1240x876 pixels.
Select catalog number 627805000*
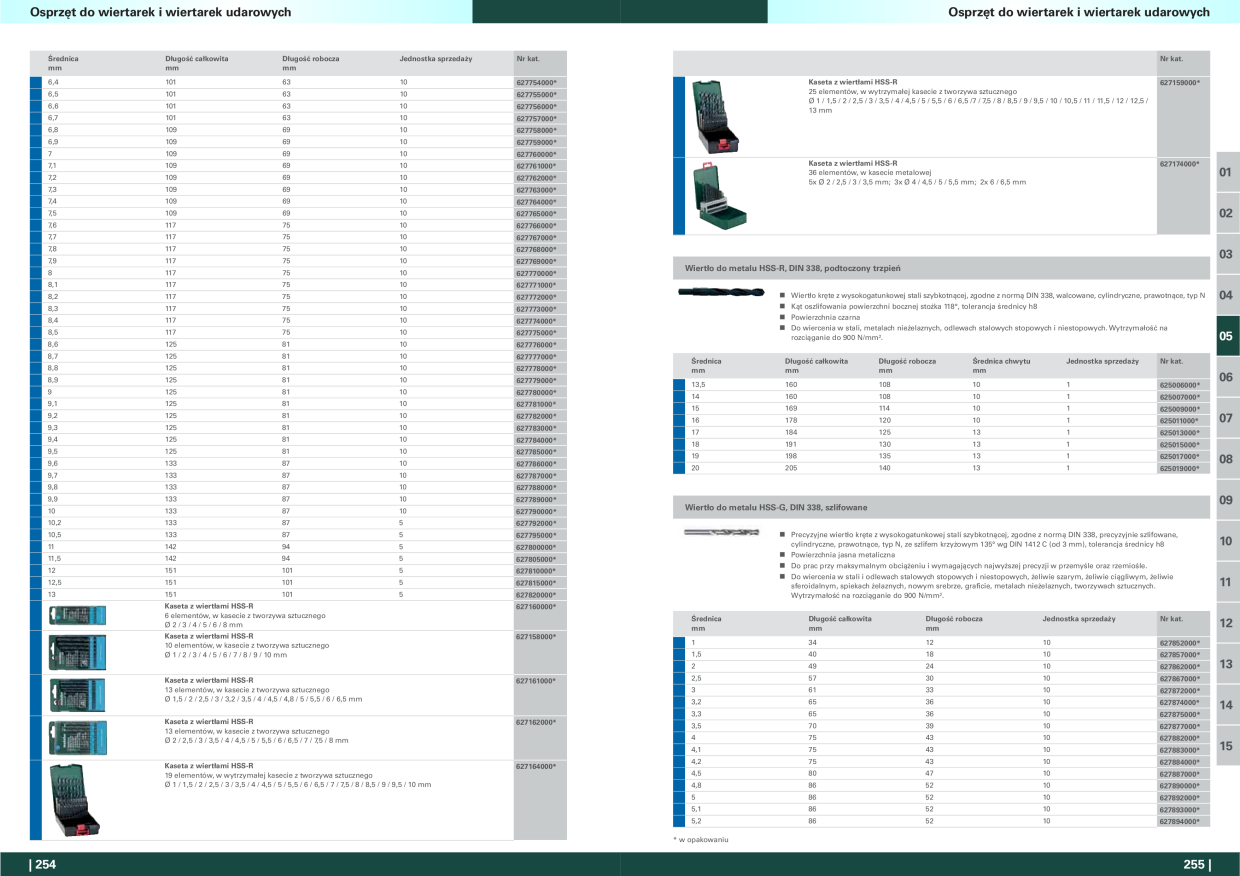[535, 559]
